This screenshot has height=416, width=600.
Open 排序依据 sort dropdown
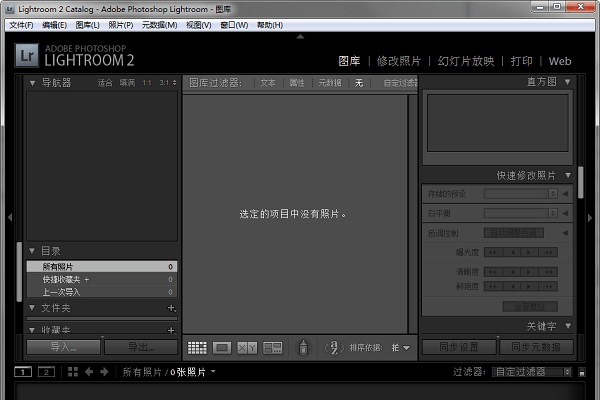coord(401,347)
